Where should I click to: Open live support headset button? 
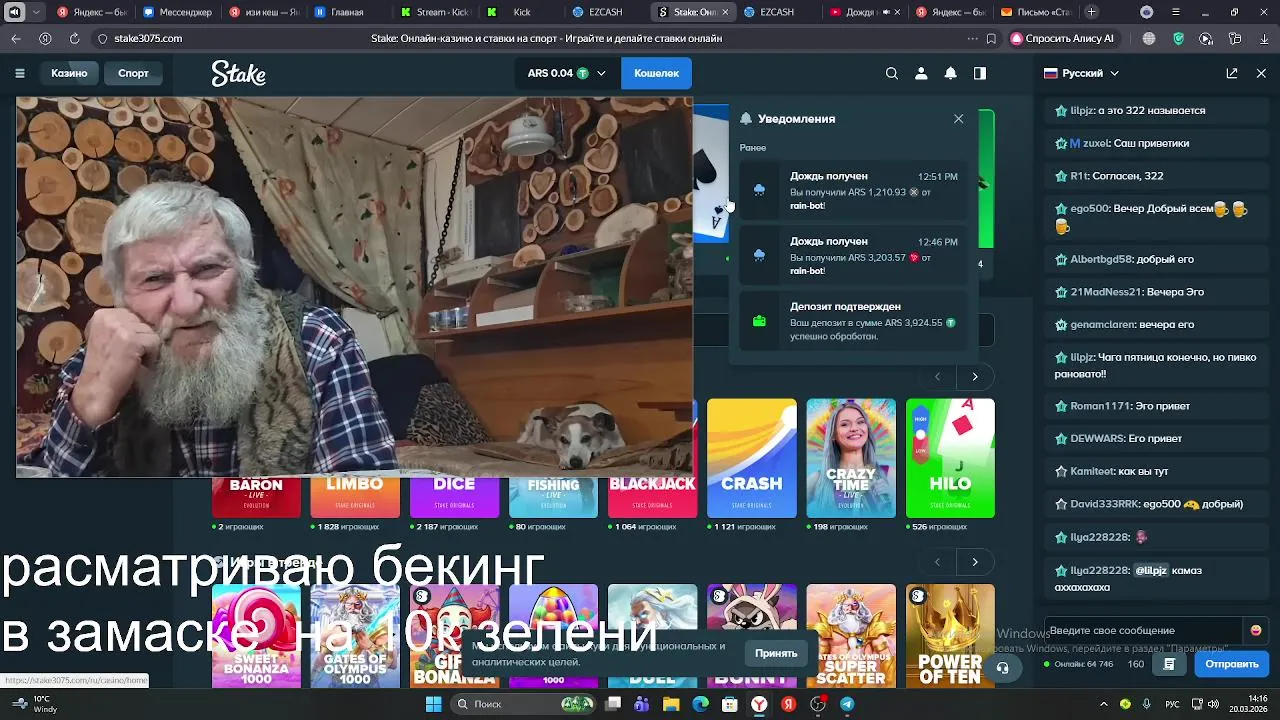1002,668
